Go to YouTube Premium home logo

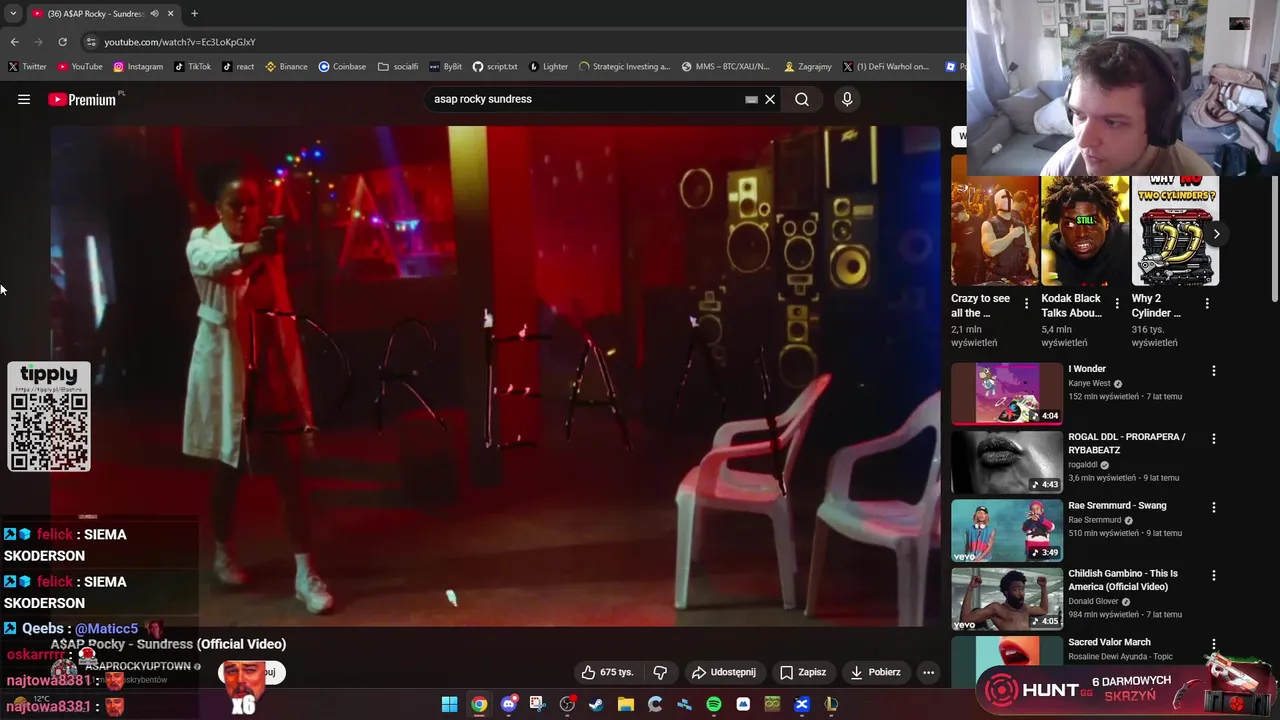click(82, 99)
